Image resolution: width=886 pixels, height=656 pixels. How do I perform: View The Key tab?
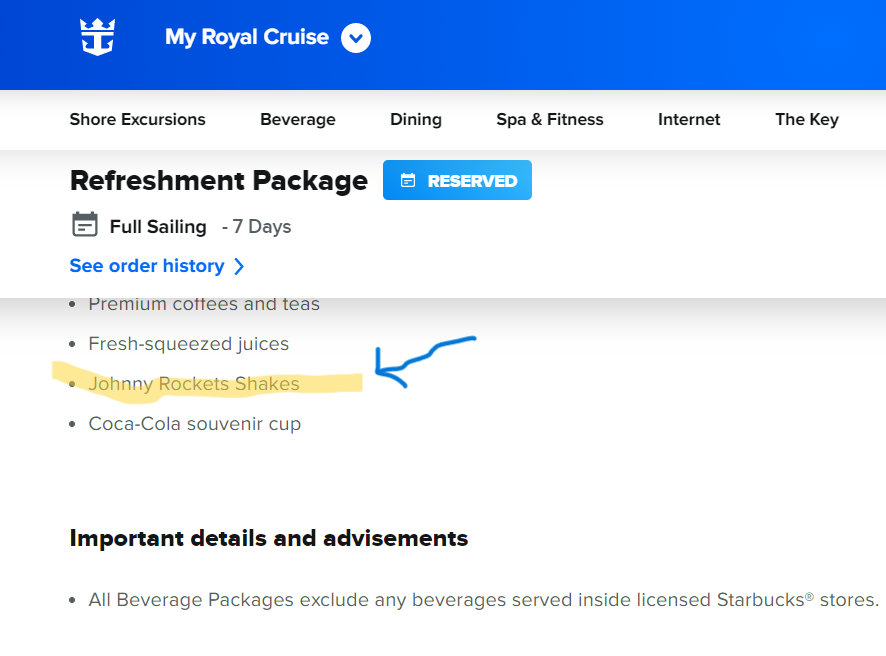(x=807, y=120)
